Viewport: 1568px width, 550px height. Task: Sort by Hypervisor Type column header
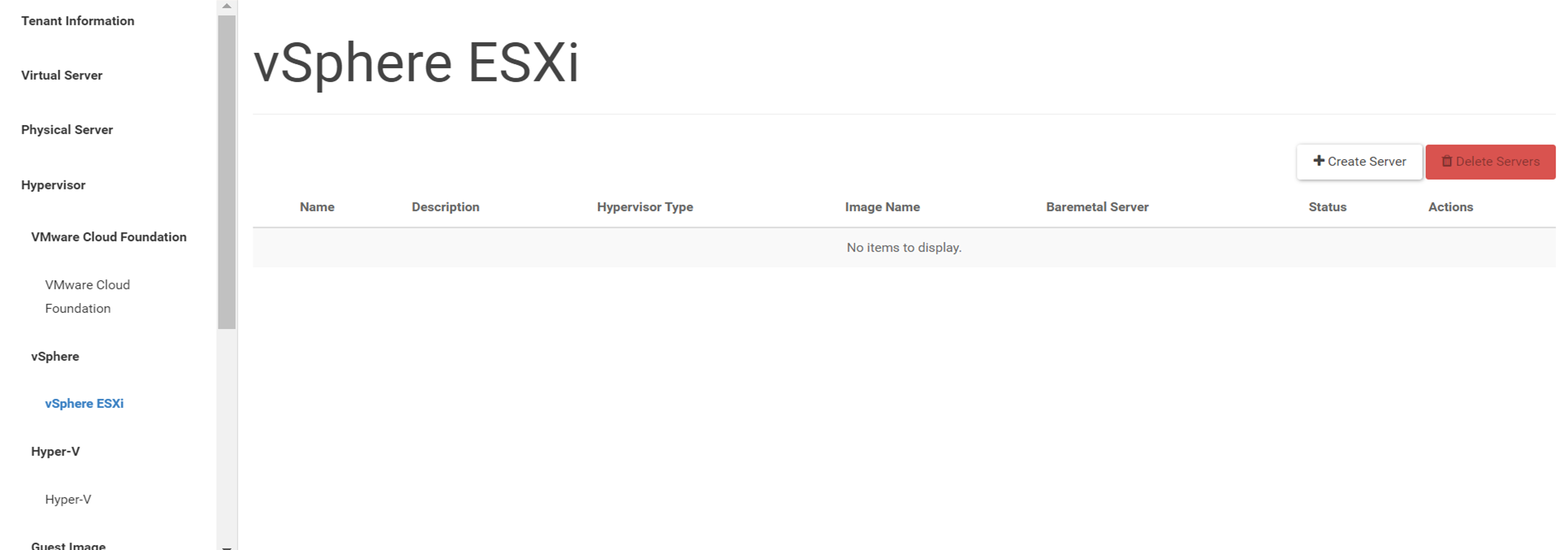(645, 207)
